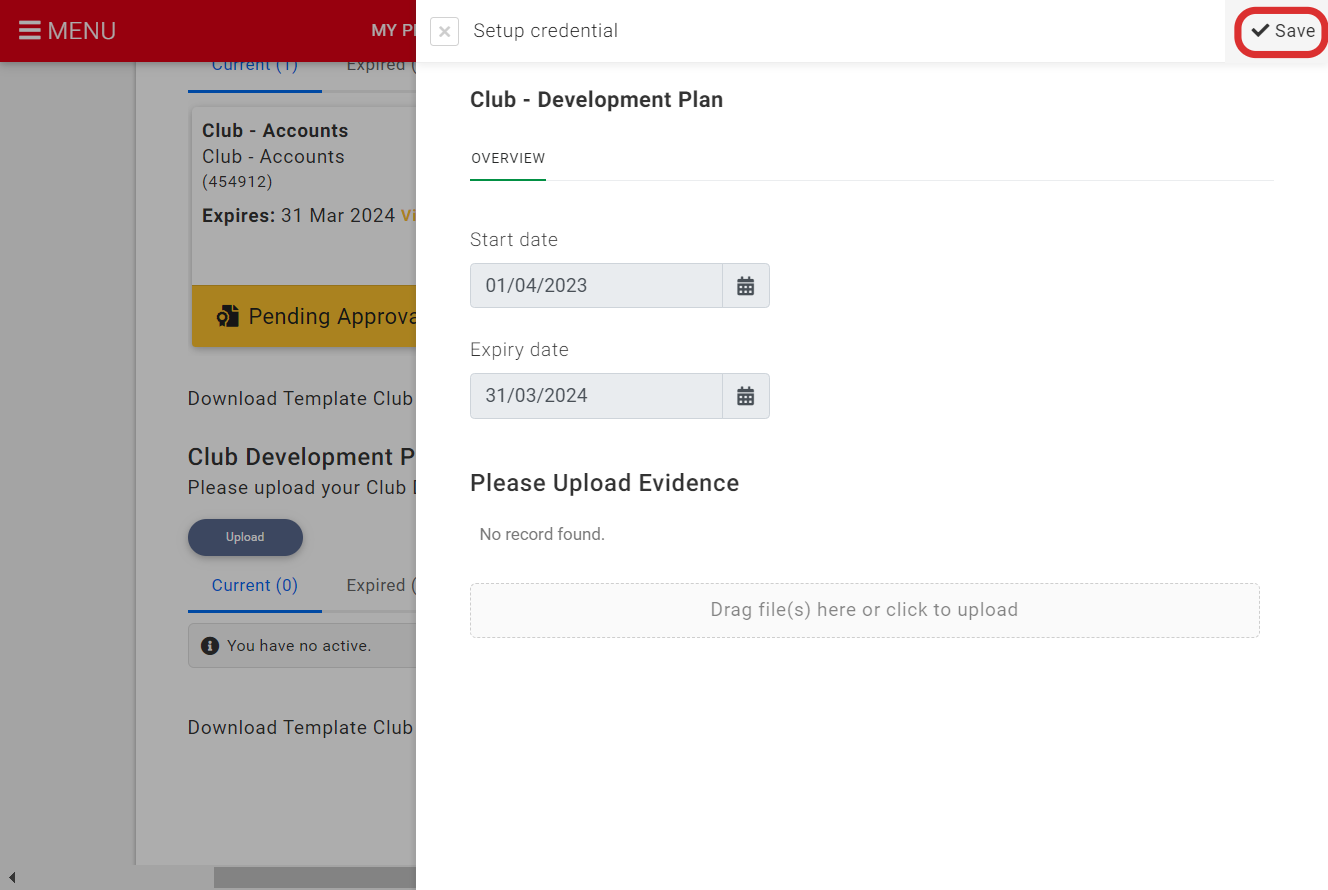Click the drag files upload area
The width and height of the screenshot is (1328, 890).
pyautogui.click(x=864, y=610)
